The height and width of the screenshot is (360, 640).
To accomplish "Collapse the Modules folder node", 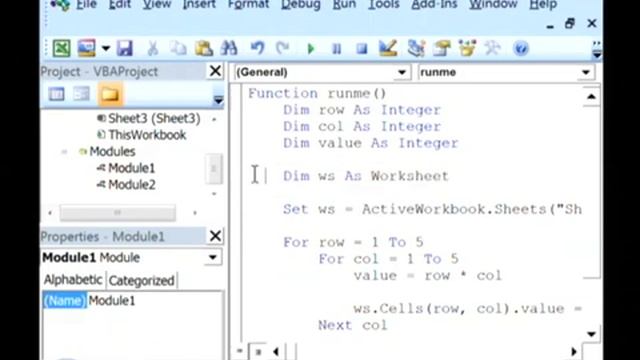I will (x=64, y=152).
